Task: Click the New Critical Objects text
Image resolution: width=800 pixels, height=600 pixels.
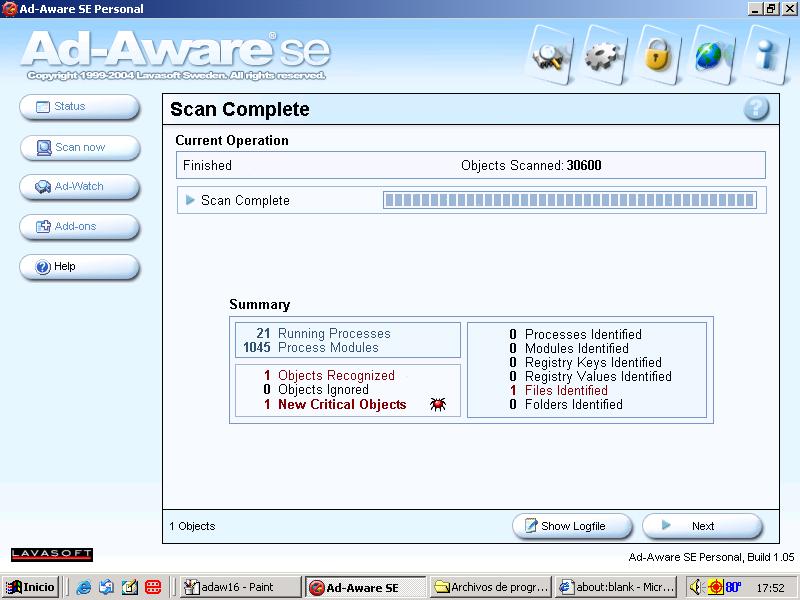Action: [x=342, y=405]
